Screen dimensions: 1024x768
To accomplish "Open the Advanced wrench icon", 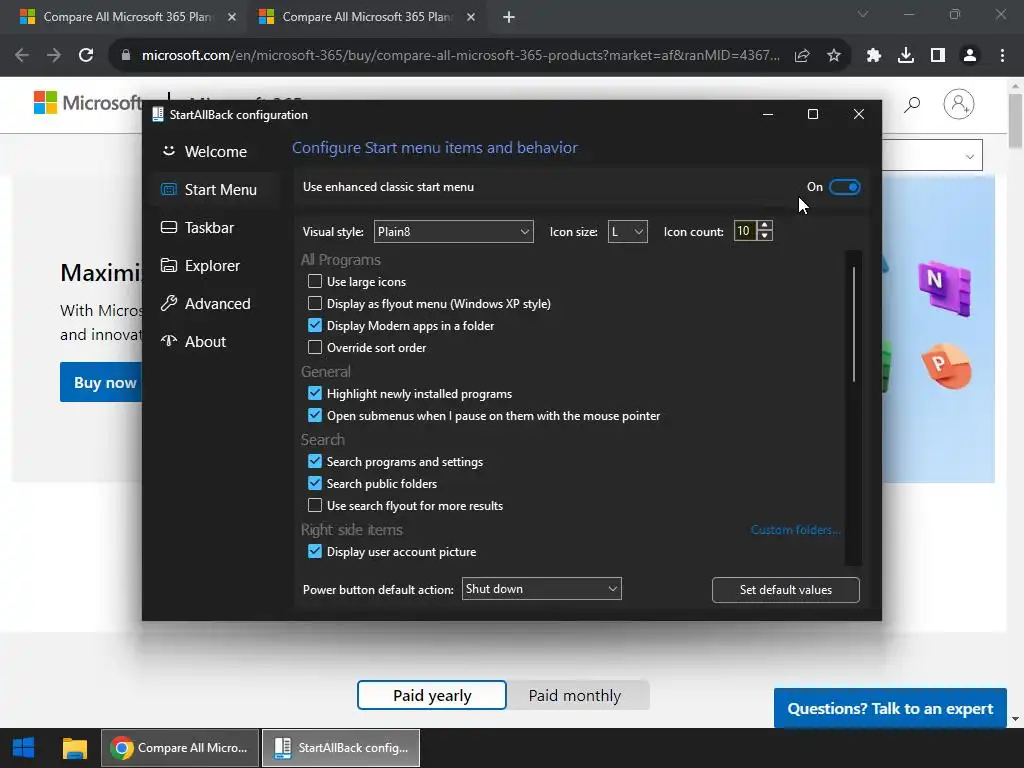I will 168,303.
